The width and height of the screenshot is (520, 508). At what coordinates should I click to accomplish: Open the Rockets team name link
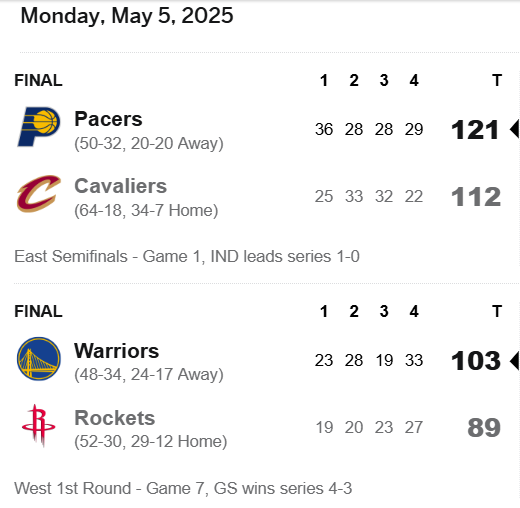(x=115, y=418)
